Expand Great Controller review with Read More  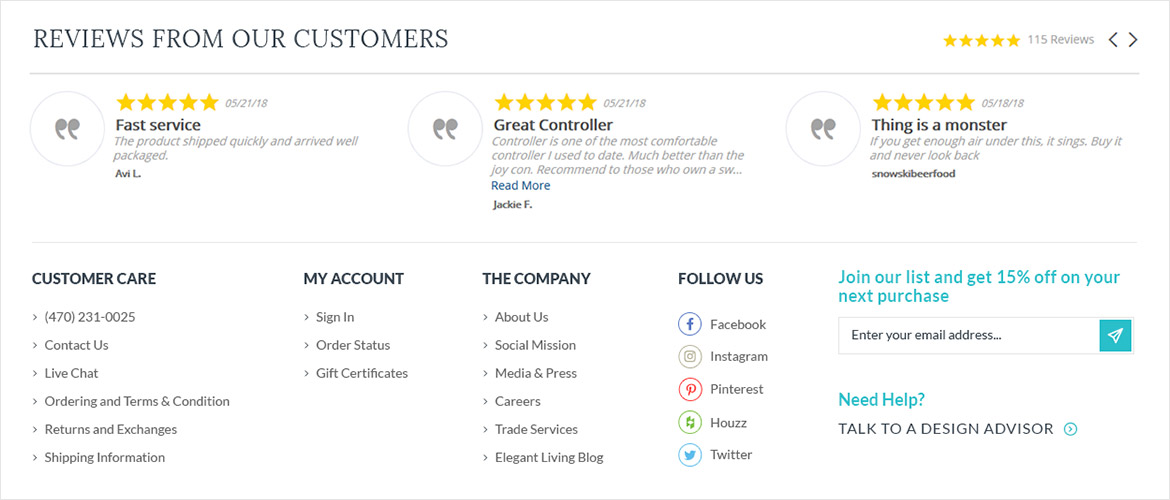pyautogui.click(x=520, y=185)
